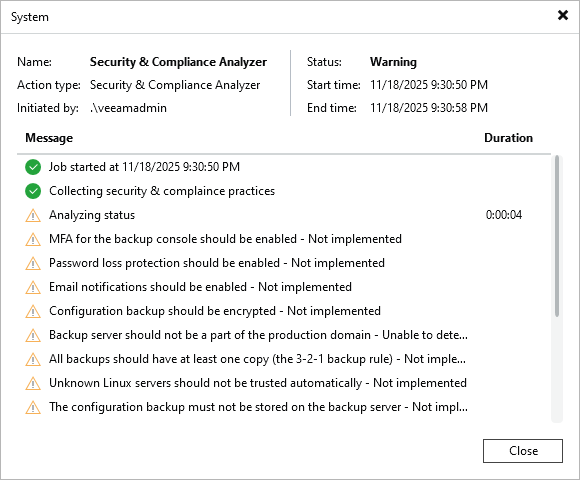Click the Message column header

(49, 138)
